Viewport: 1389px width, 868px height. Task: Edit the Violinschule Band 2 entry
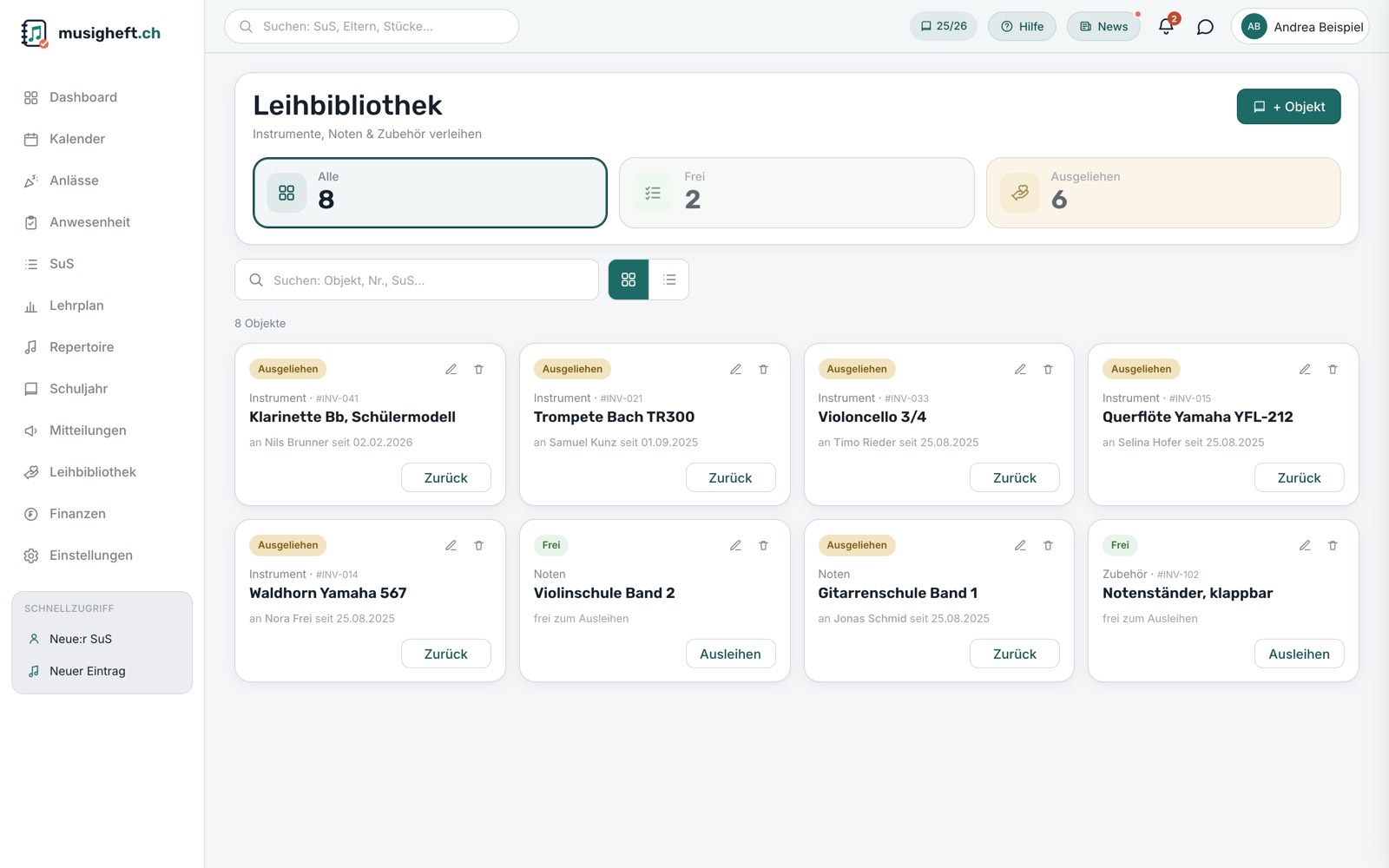735,545
